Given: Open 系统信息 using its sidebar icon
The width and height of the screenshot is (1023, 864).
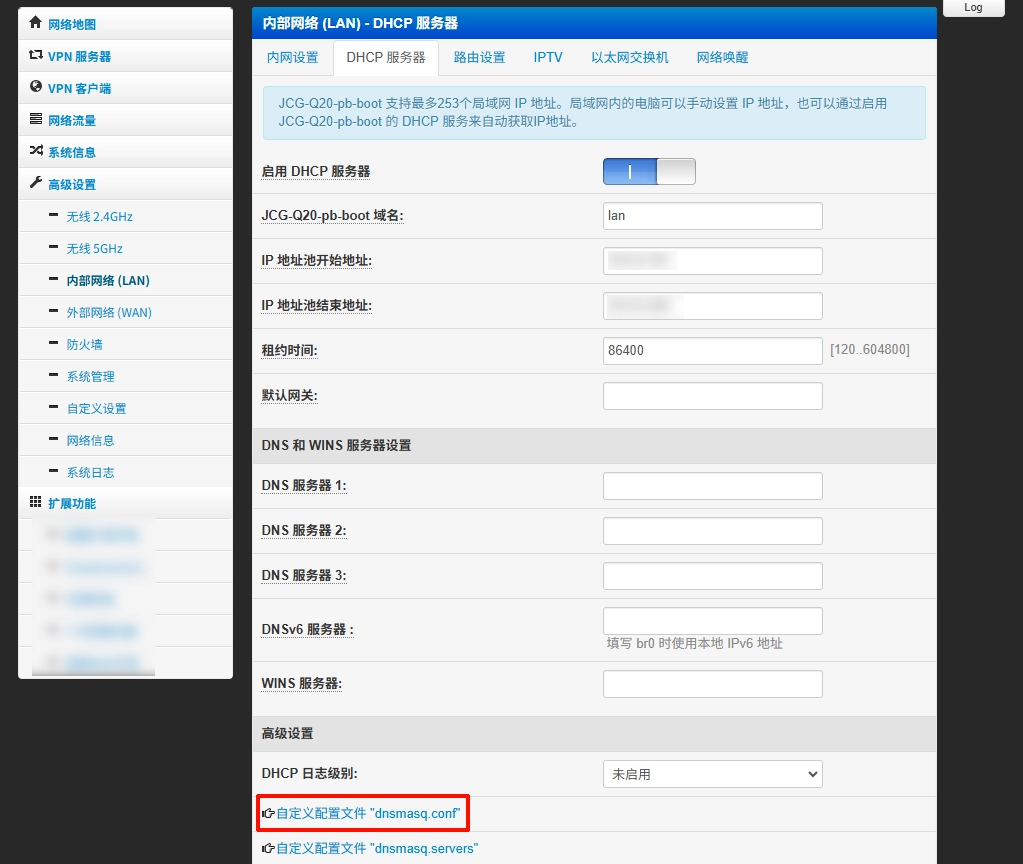Looking at the screenshot, I should pyautogui.click(x=36, y=152).
